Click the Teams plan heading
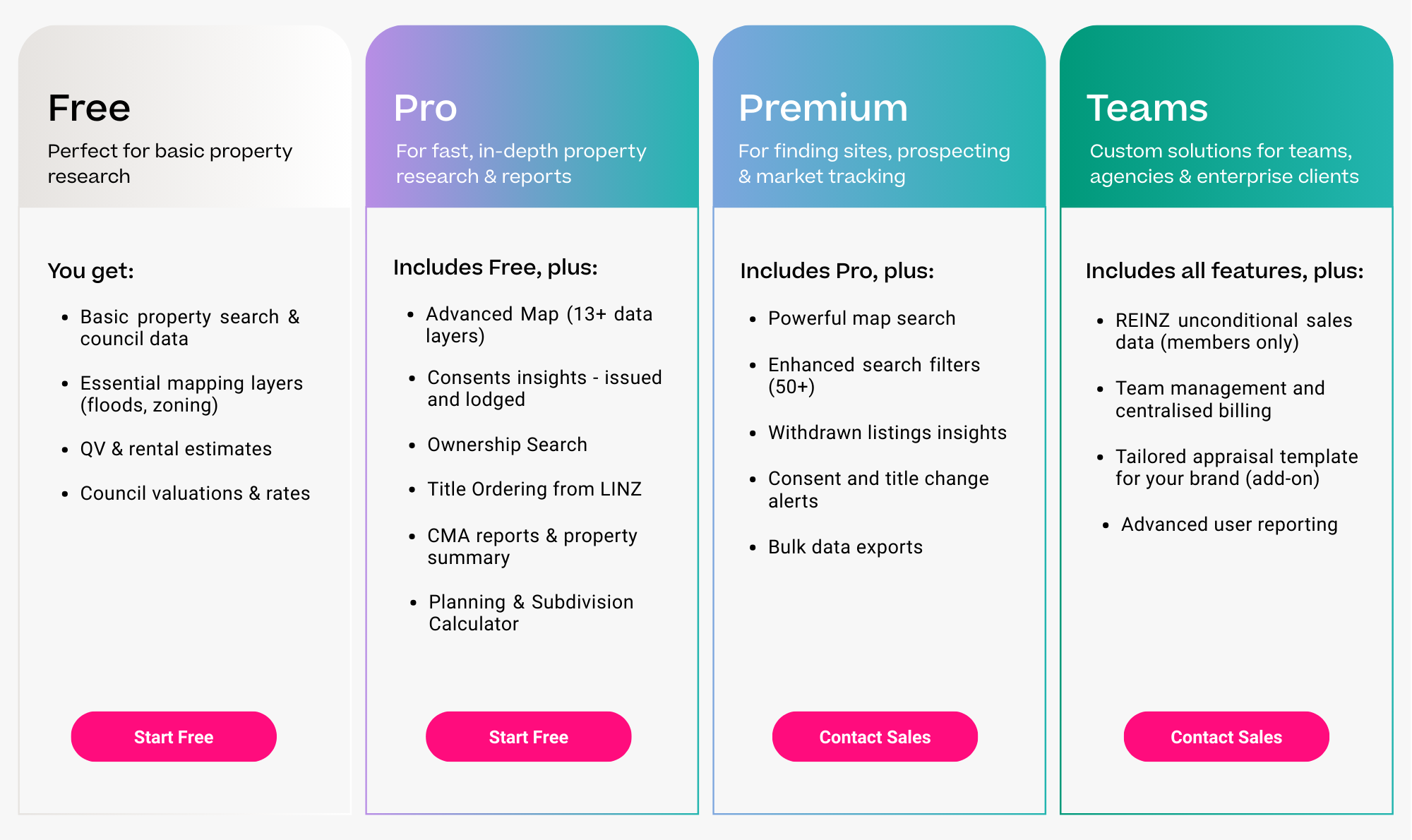The width and height of the screenshot is (1412, 840). click(x=1147, y=107)
